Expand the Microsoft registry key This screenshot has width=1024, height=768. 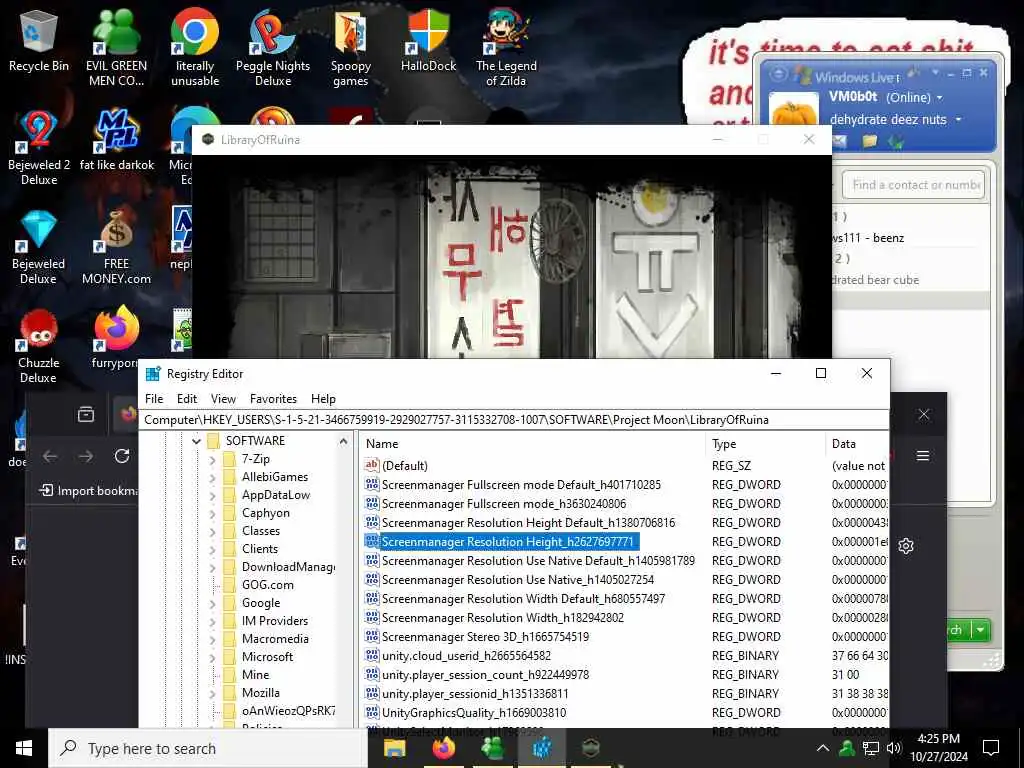click(x=212, y=657)
